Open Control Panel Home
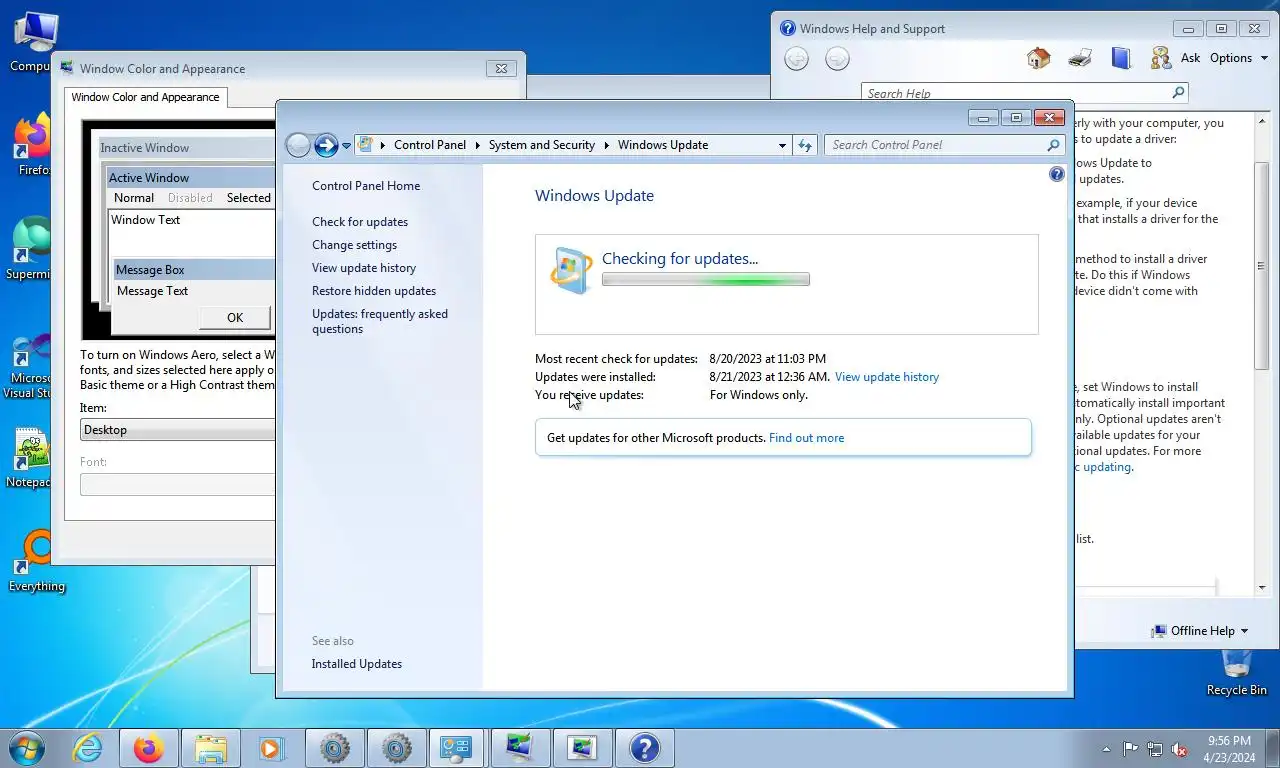The height and width of the screenshot is (768, 1280). [366, 186]
